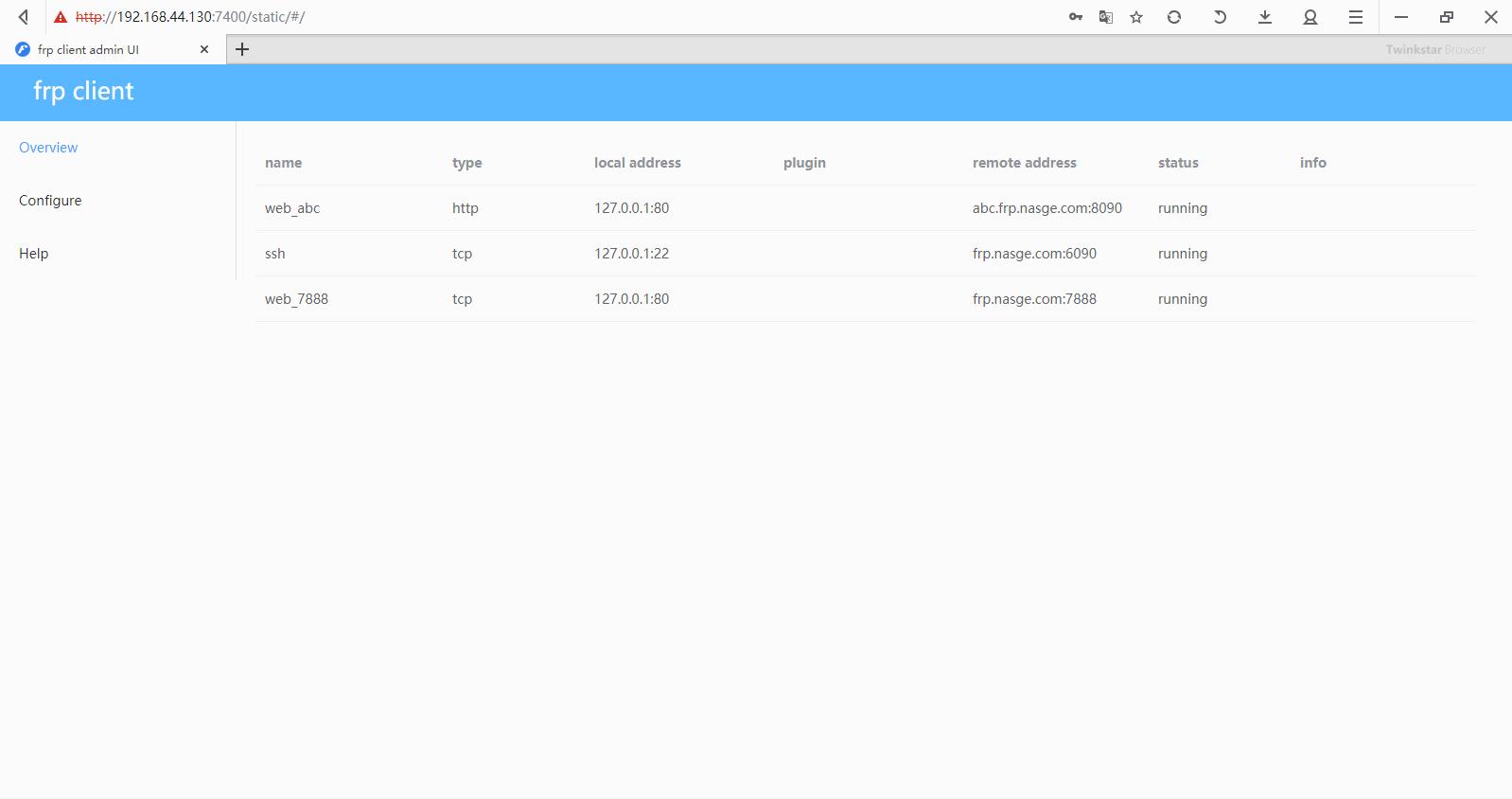Select the web_abc proxy name
This screenshot has width=1512, height=799.
[x=292, y=208]
